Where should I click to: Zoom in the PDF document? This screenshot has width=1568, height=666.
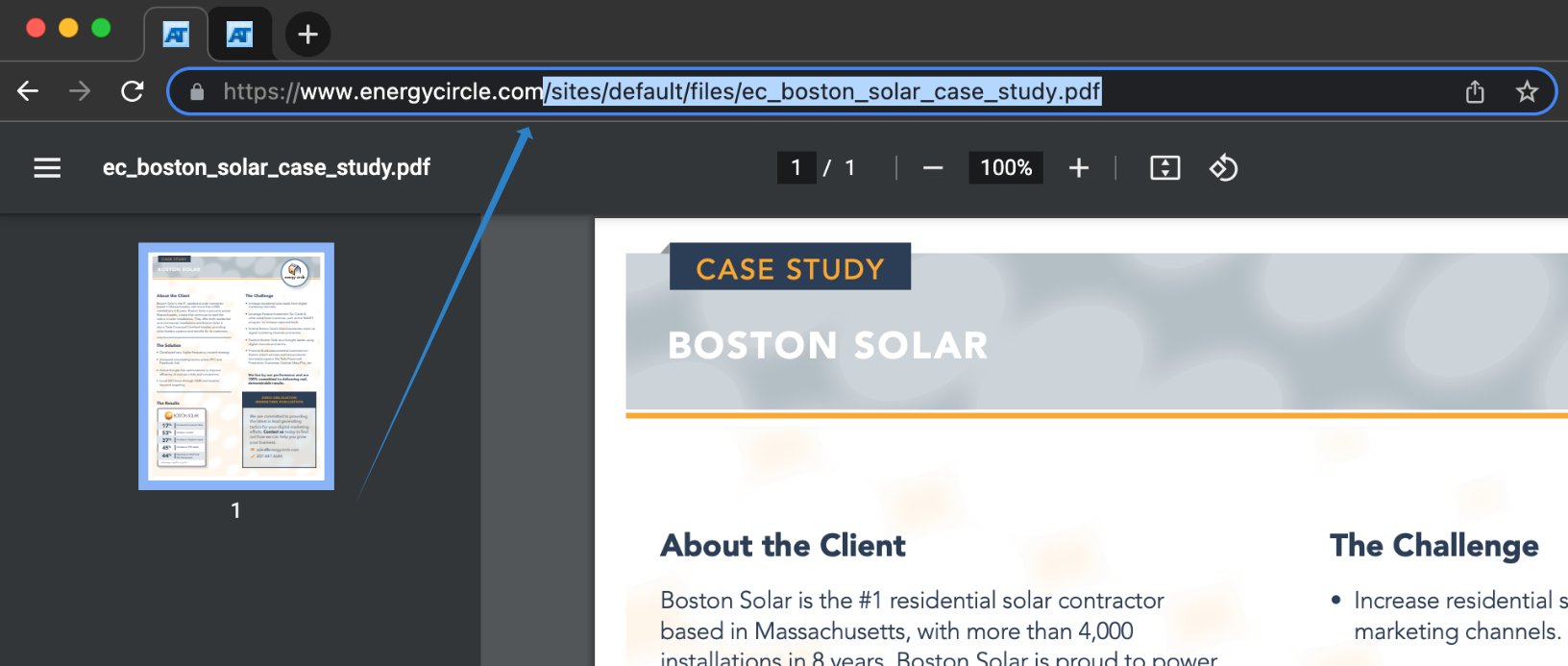1079,168
